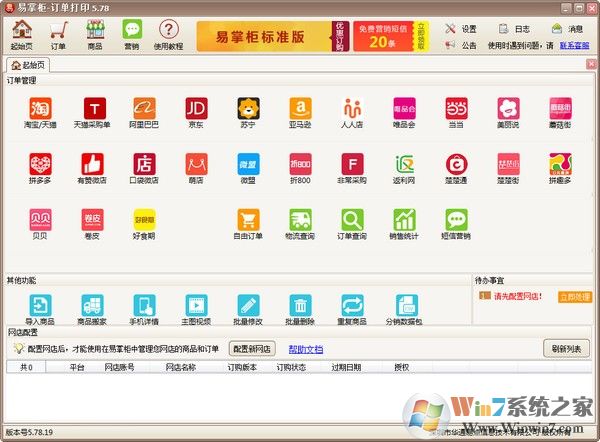Click the 唯品会 icon
This screenshot has width=600, height=442.
404,109
